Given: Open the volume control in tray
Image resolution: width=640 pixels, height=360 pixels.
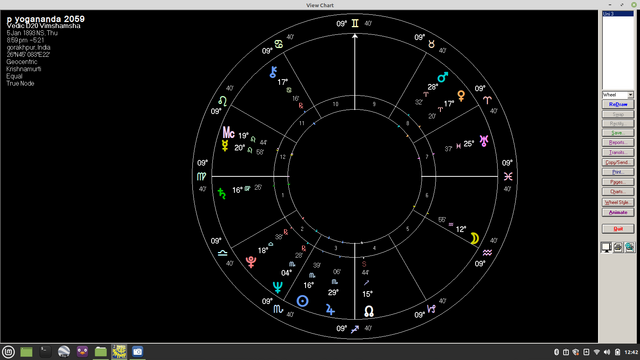Looking at the screenshot, I should (607, 352).
